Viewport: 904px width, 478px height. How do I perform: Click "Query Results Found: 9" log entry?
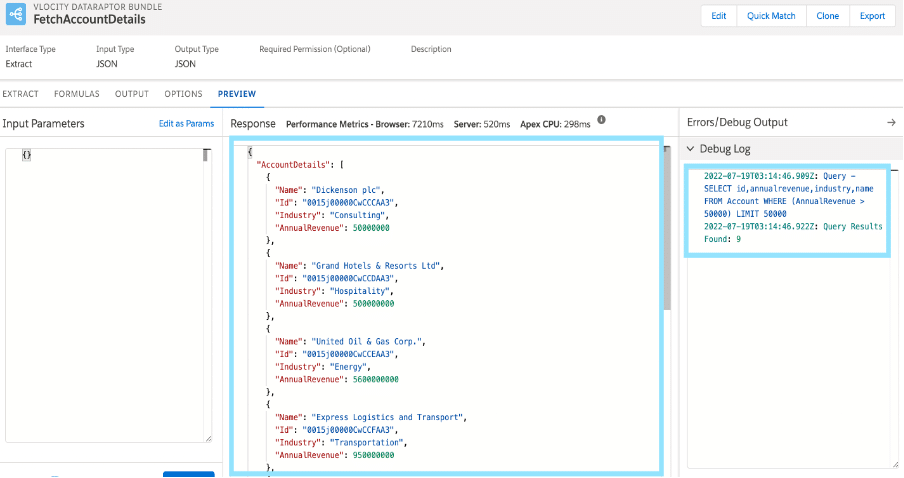pyautogui.click(x=793, y=233)
